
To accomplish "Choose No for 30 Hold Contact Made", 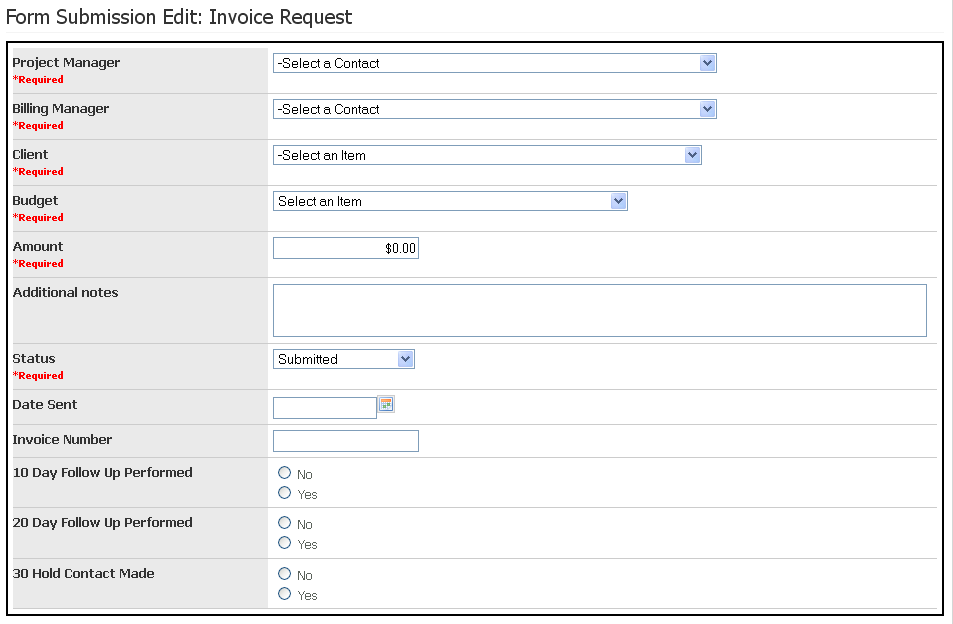I will tap(285, 574).
